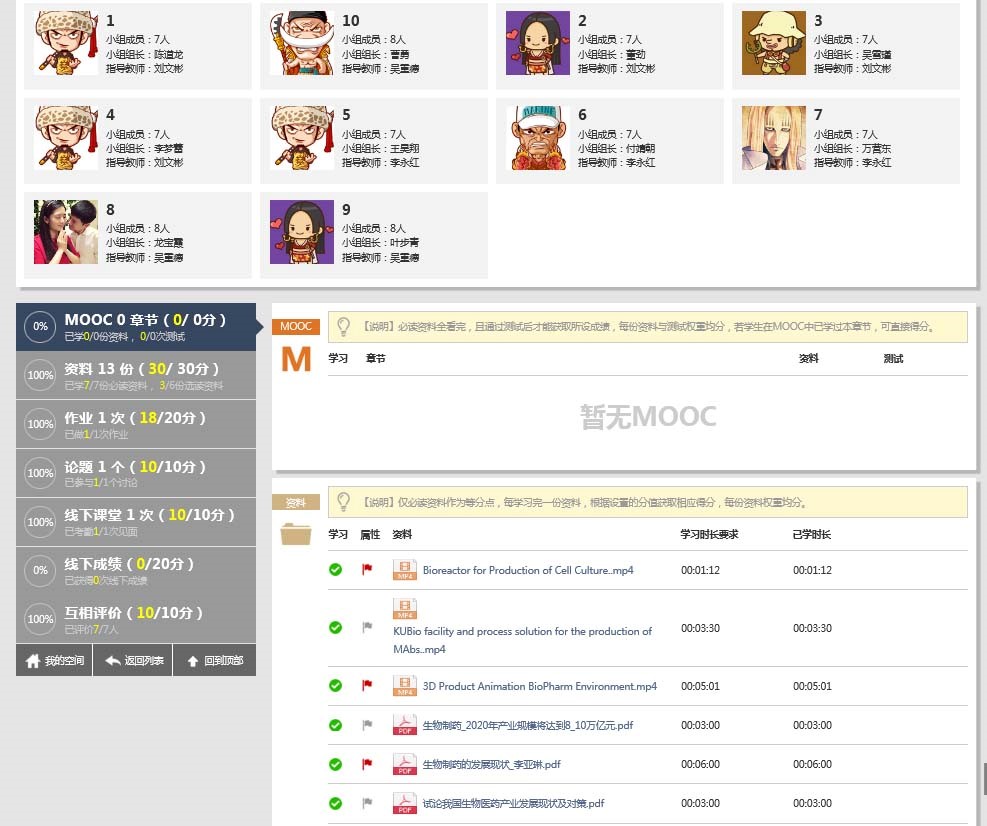Open 试论我国生物医药产业发展现状及对策.pdf
Screen dimensions: 987x826
point(513,803)
